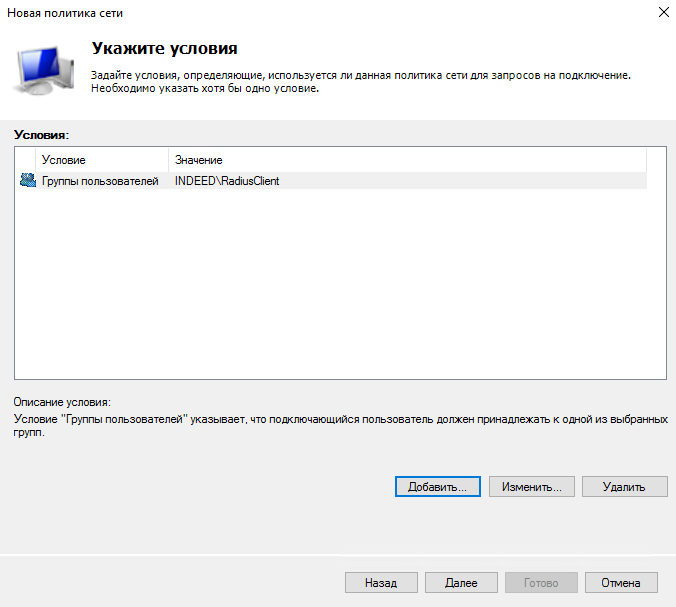This screenshot has height=607, width=676.
Task: Sort by the Условие column header
Action: pyautogui.click(x=100, y=160)
